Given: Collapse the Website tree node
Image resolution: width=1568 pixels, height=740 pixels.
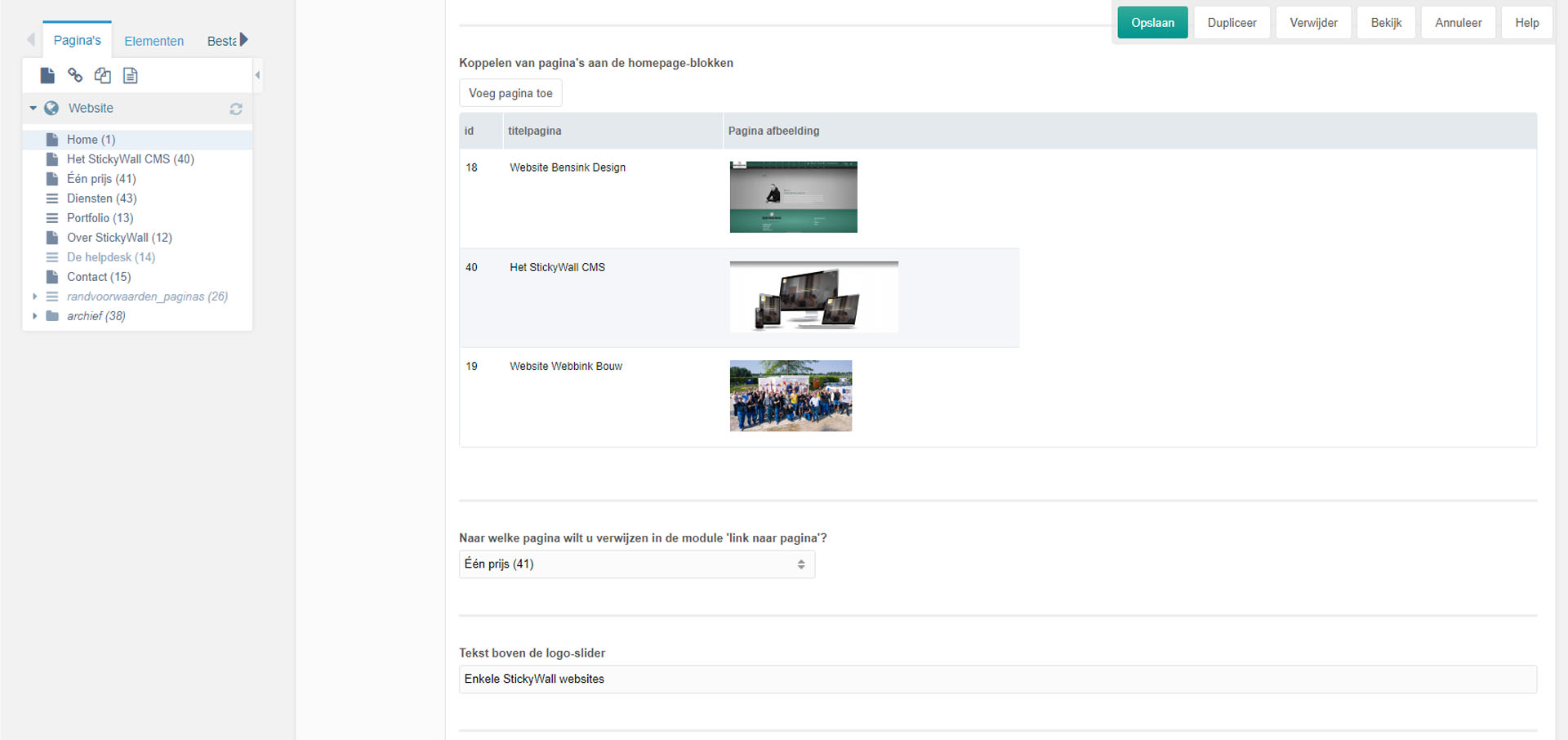Looking at the screenshot, I should [33, 109].
